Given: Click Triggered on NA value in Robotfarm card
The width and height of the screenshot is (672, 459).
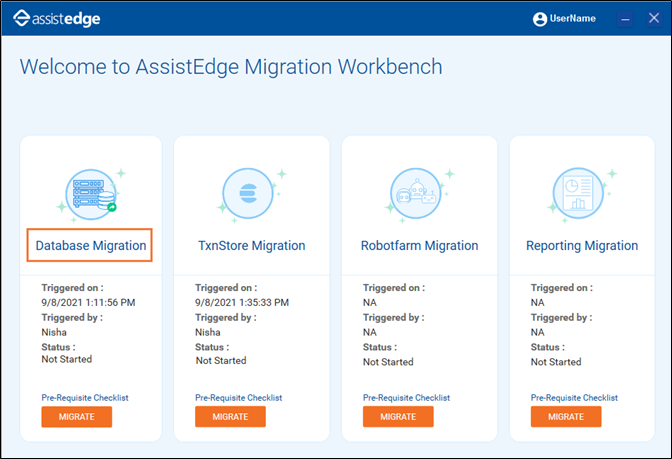Looking at the screenshot, I should tap(370, 303).
